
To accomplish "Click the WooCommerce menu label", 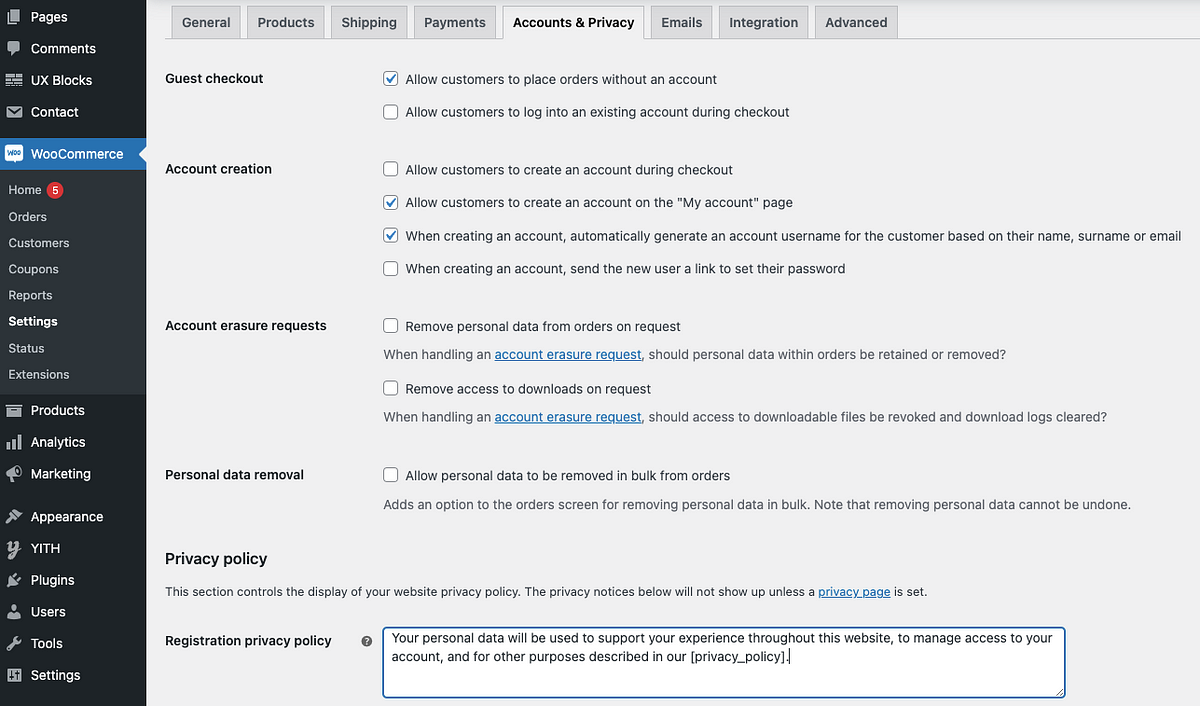I will (77, 154).
